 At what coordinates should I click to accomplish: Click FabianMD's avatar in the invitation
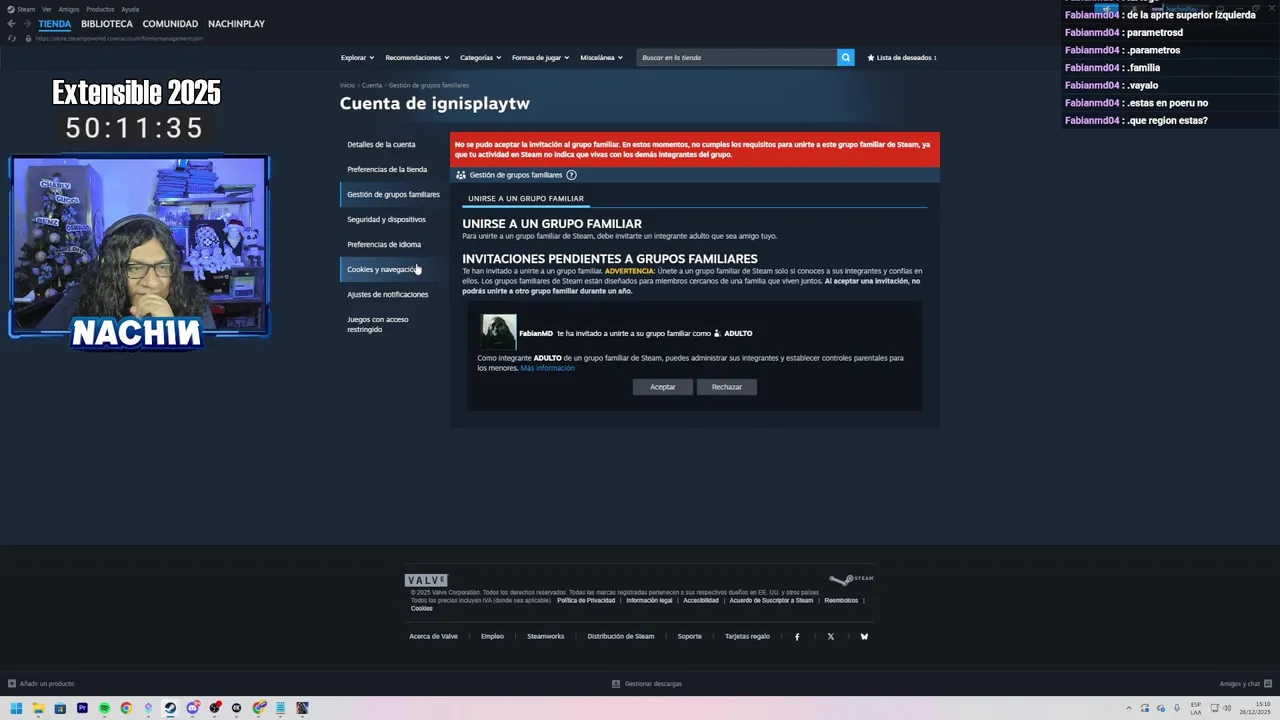499,332
